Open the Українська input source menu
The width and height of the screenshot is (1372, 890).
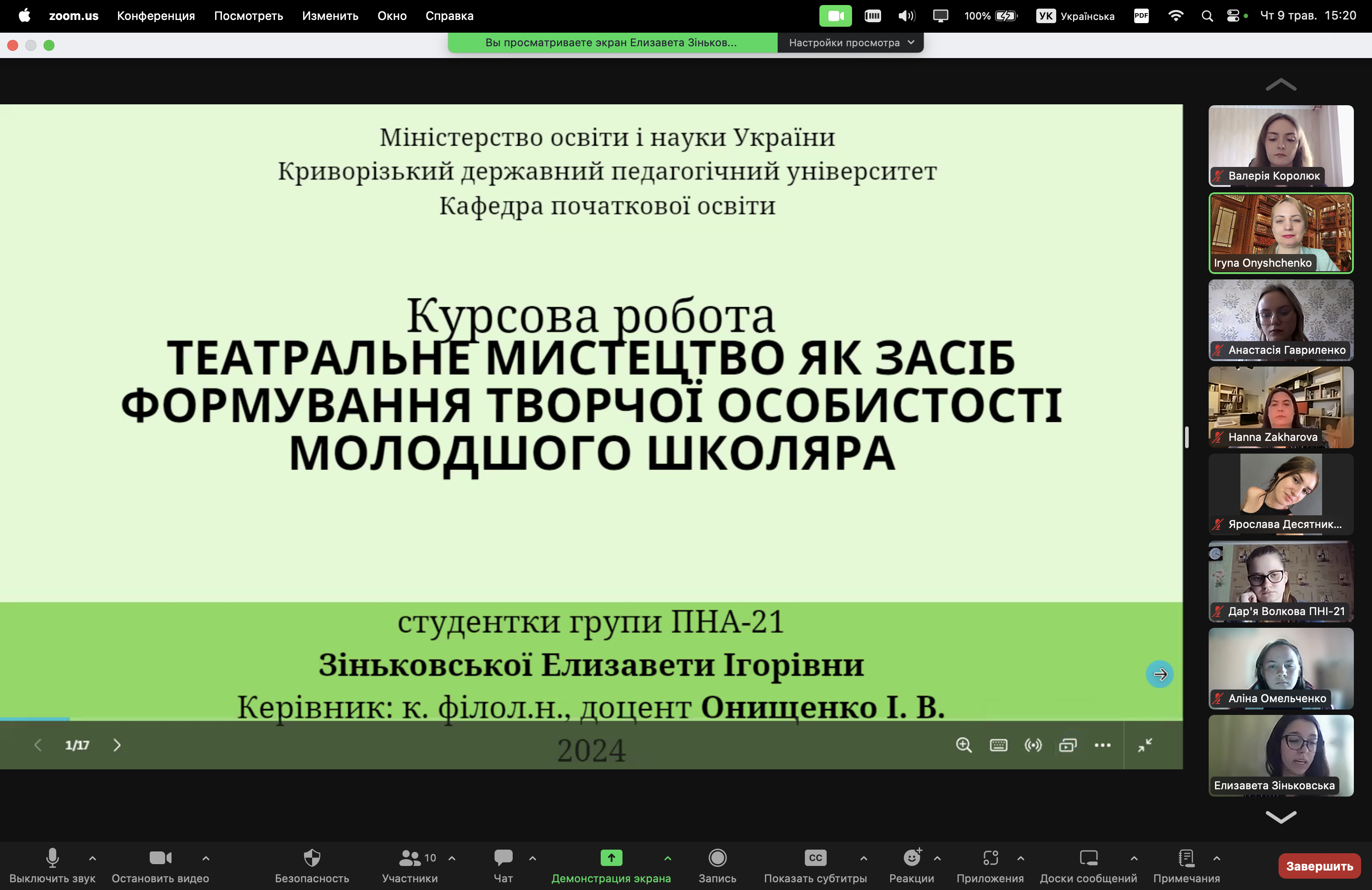click(1075, 16)
